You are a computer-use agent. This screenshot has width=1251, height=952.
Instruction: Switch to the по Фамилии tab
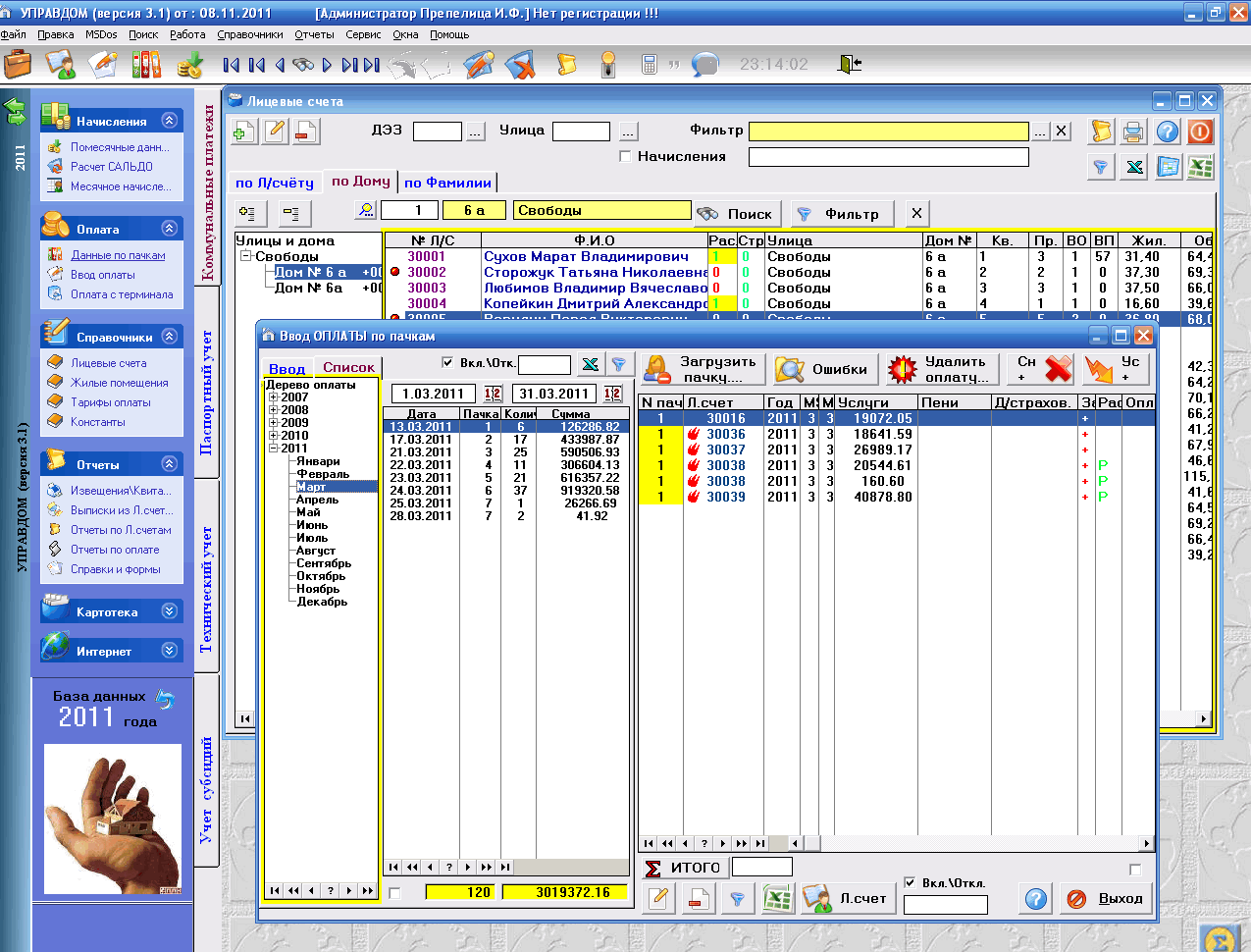(447, 183)
